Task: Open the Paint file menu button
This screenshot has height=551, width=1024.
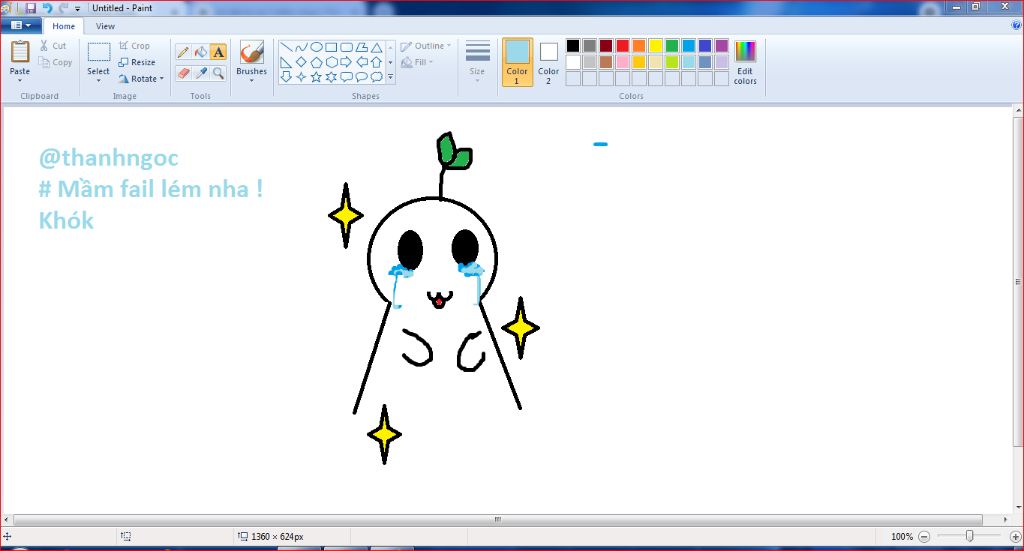Action: pyautogui.click(x=21, y=25)
